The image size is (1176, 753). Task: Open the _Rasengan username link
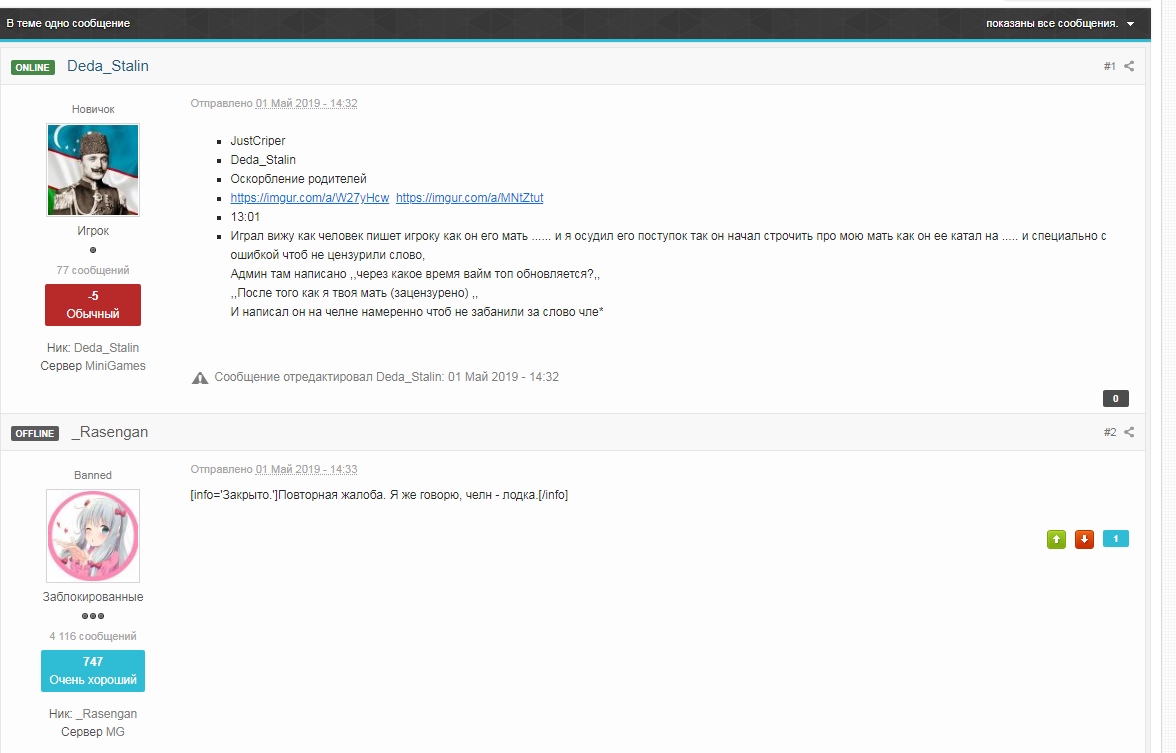point(110,432)
